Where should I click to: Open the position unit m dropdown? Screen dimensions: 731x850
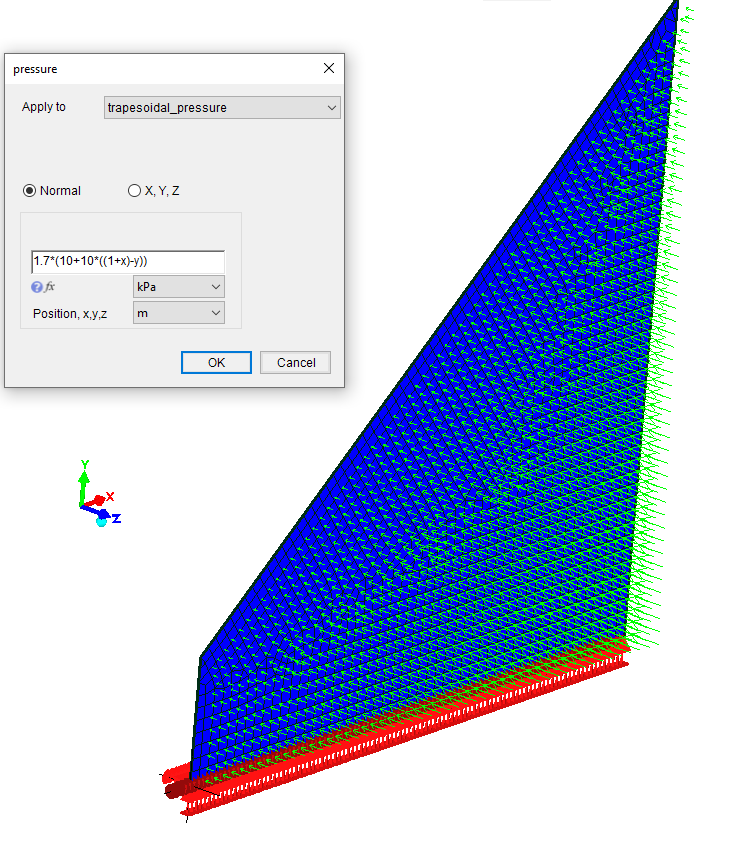click(x=179, y=313)
